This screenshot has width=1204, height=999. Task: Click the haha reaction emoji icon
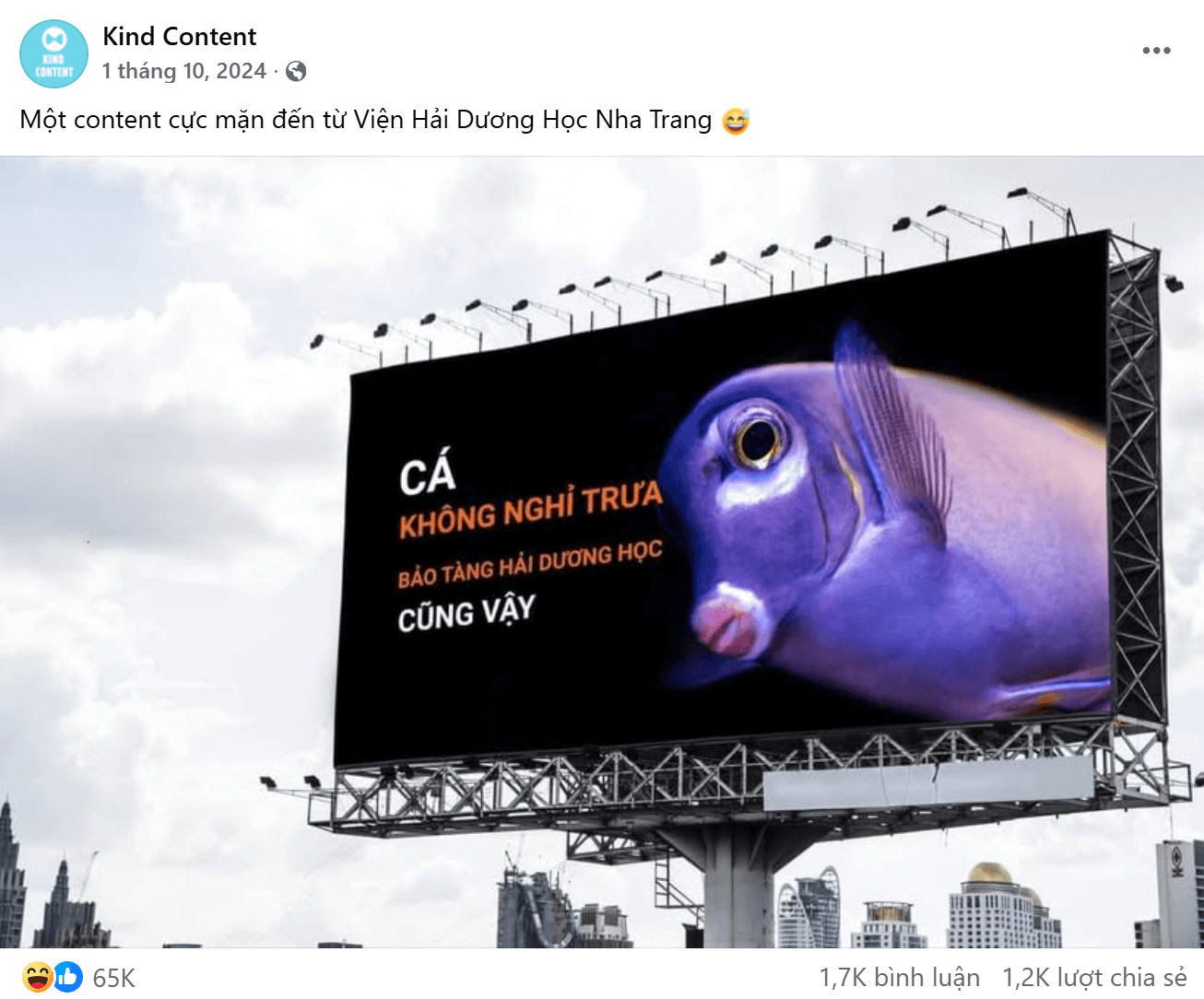point(38,977)
